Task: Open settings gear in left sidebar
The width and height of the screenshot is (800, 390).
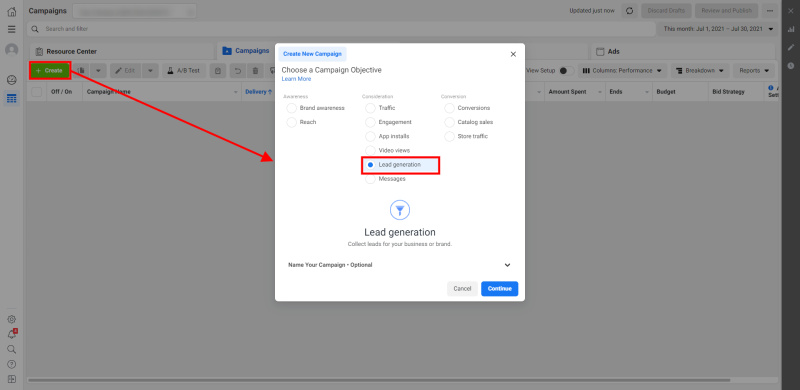Action: pyautogui.click(x=11, y=320)
